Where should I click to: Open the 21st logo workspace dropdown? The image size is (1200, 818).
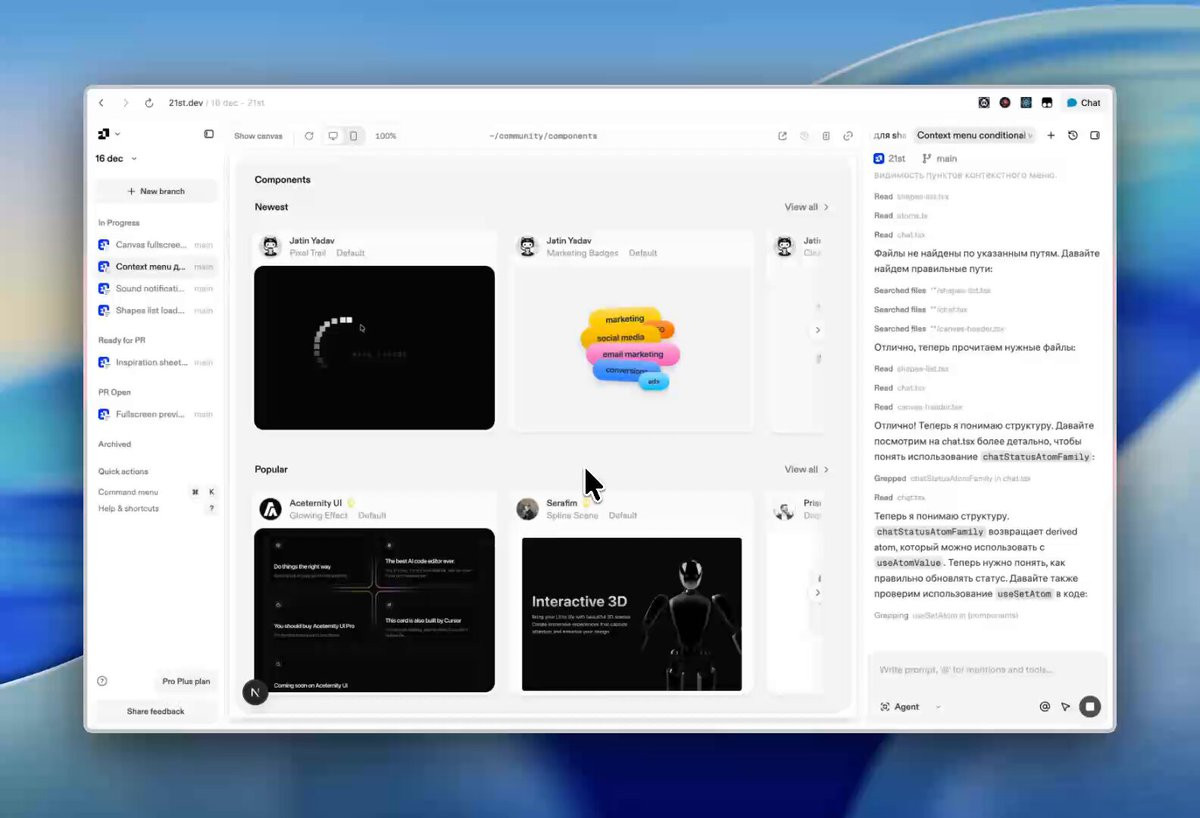[x=109, y=134]
